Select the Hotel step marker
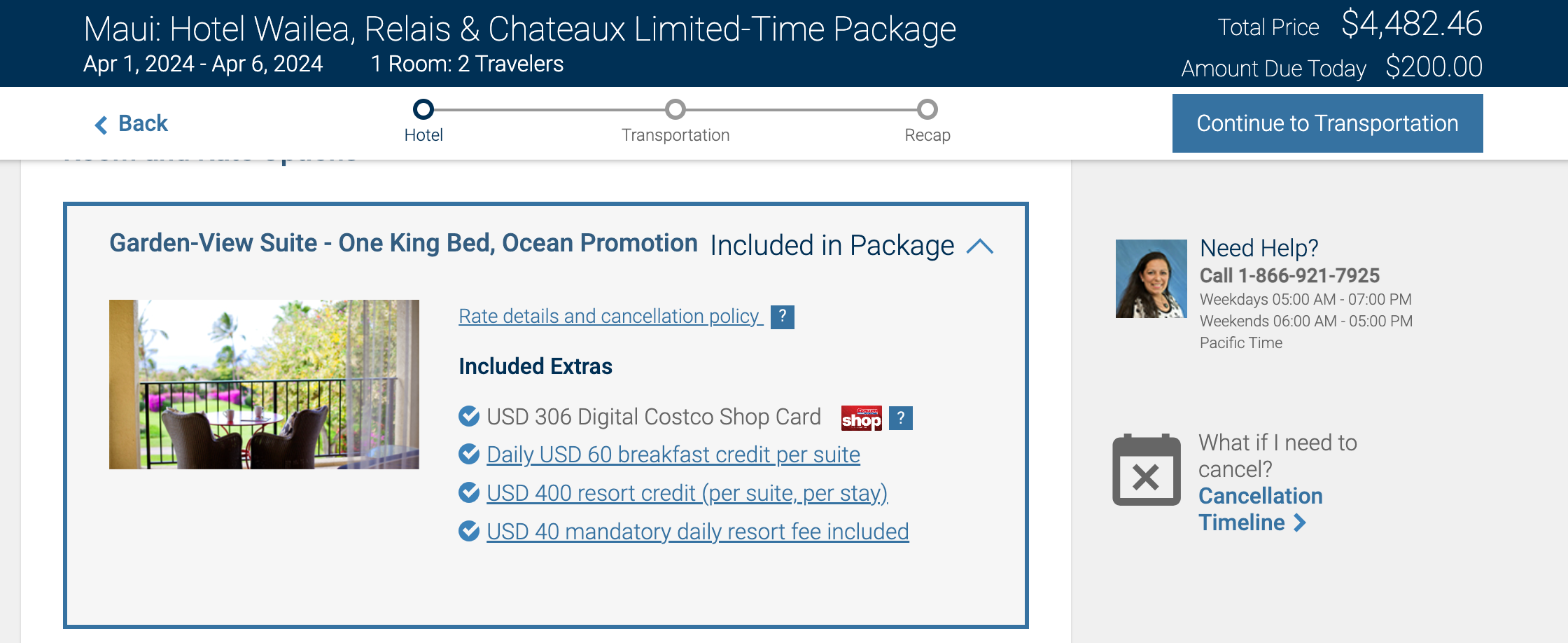This screenshot has height=643, width=1568. click(423, 109)
